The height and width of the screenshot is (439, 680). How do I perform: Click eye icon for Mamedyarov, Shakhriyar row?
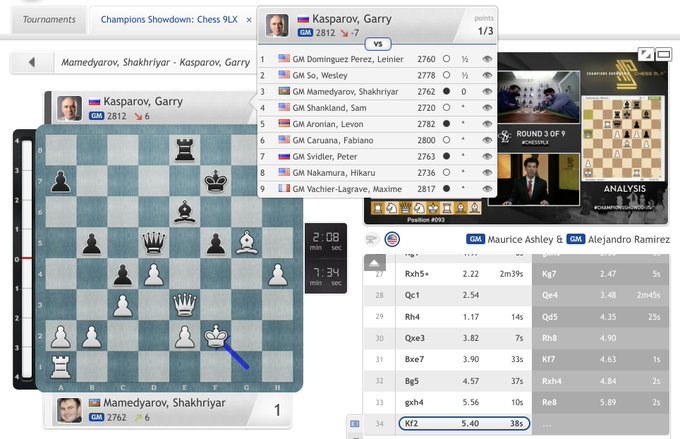(x=487, y=92)
